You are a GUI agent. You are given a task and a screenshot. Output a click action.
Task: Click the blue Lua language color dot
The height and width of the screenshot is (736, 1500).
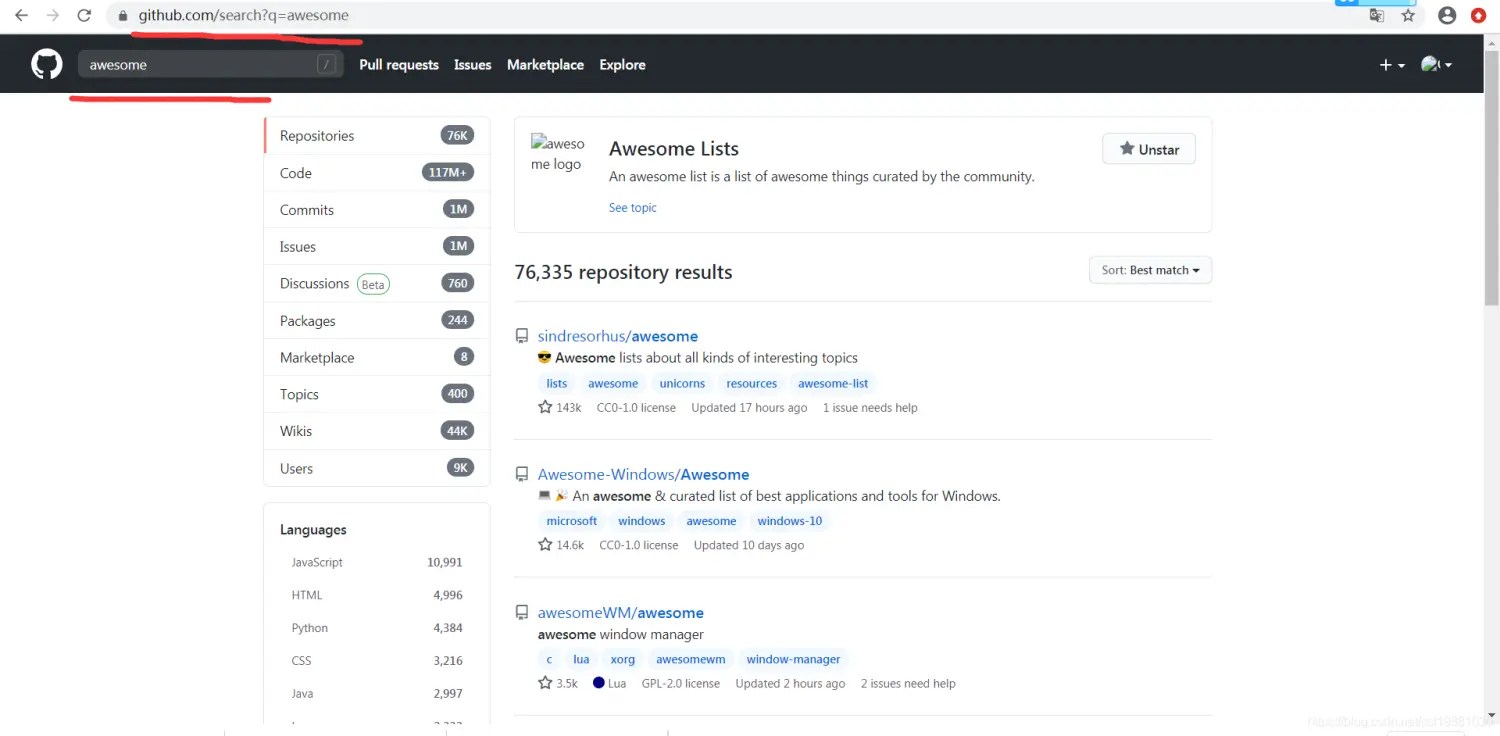600,683
